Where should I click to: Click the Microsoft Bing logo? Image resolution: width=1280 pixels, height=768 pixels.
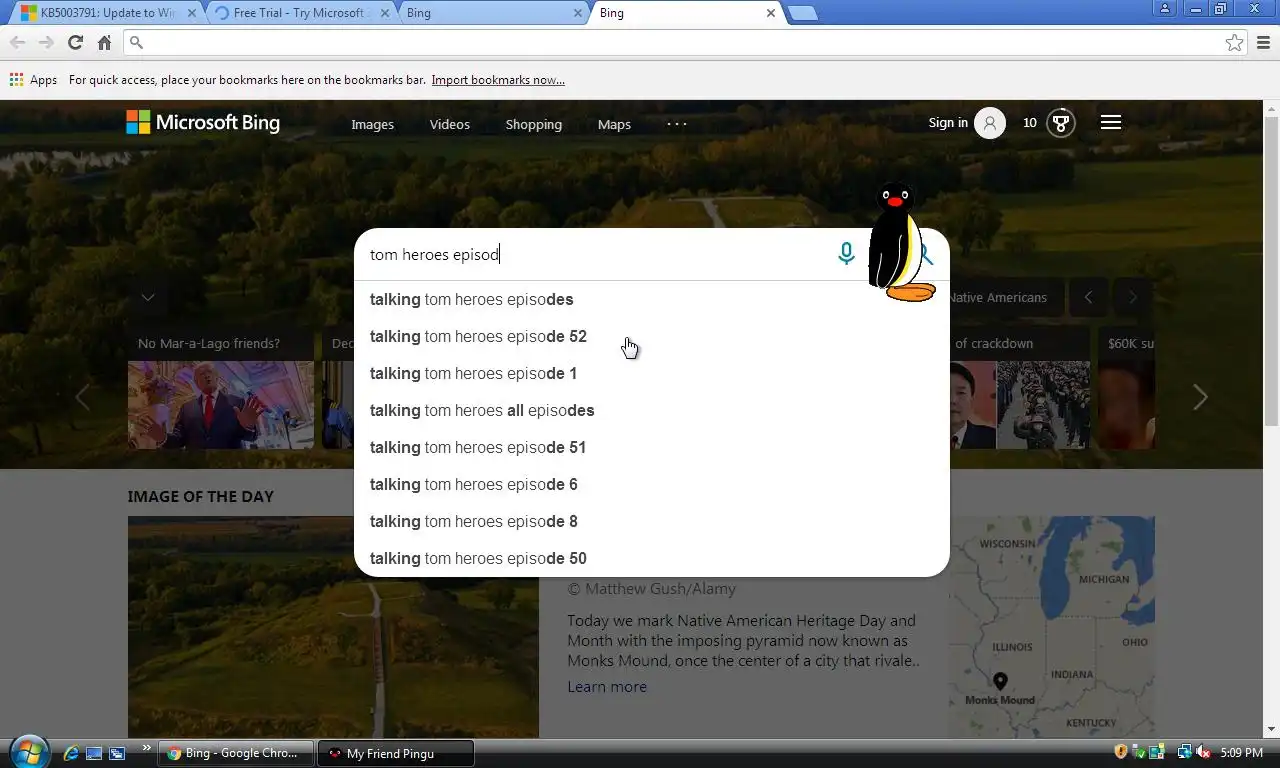click(x=203, y=122)
